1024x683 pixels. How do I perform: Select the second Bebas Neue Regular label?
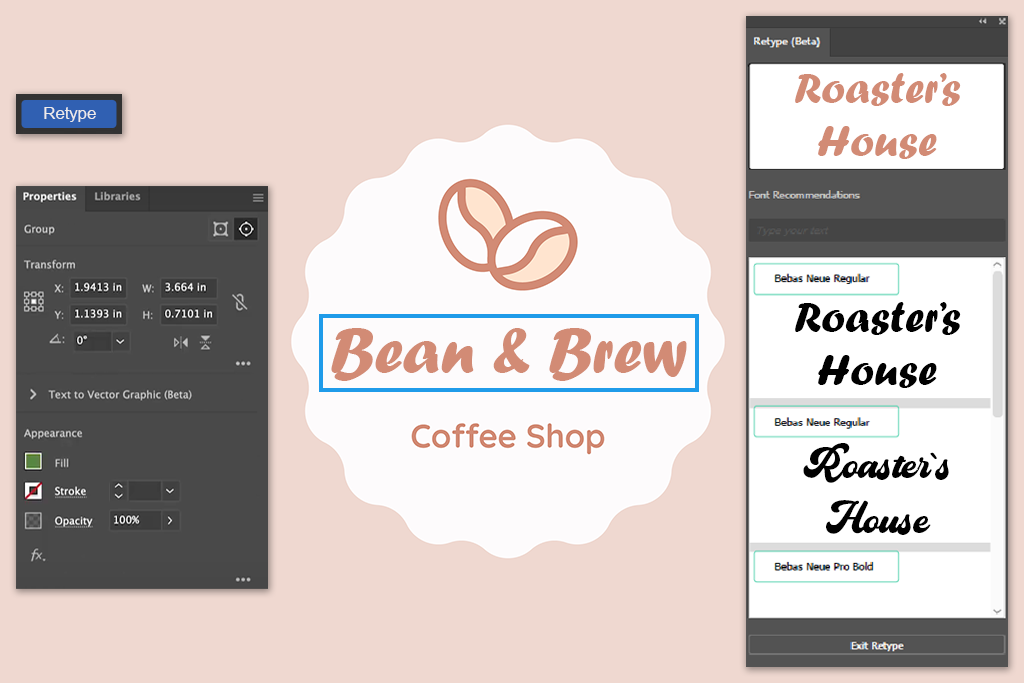click(826, 422)
